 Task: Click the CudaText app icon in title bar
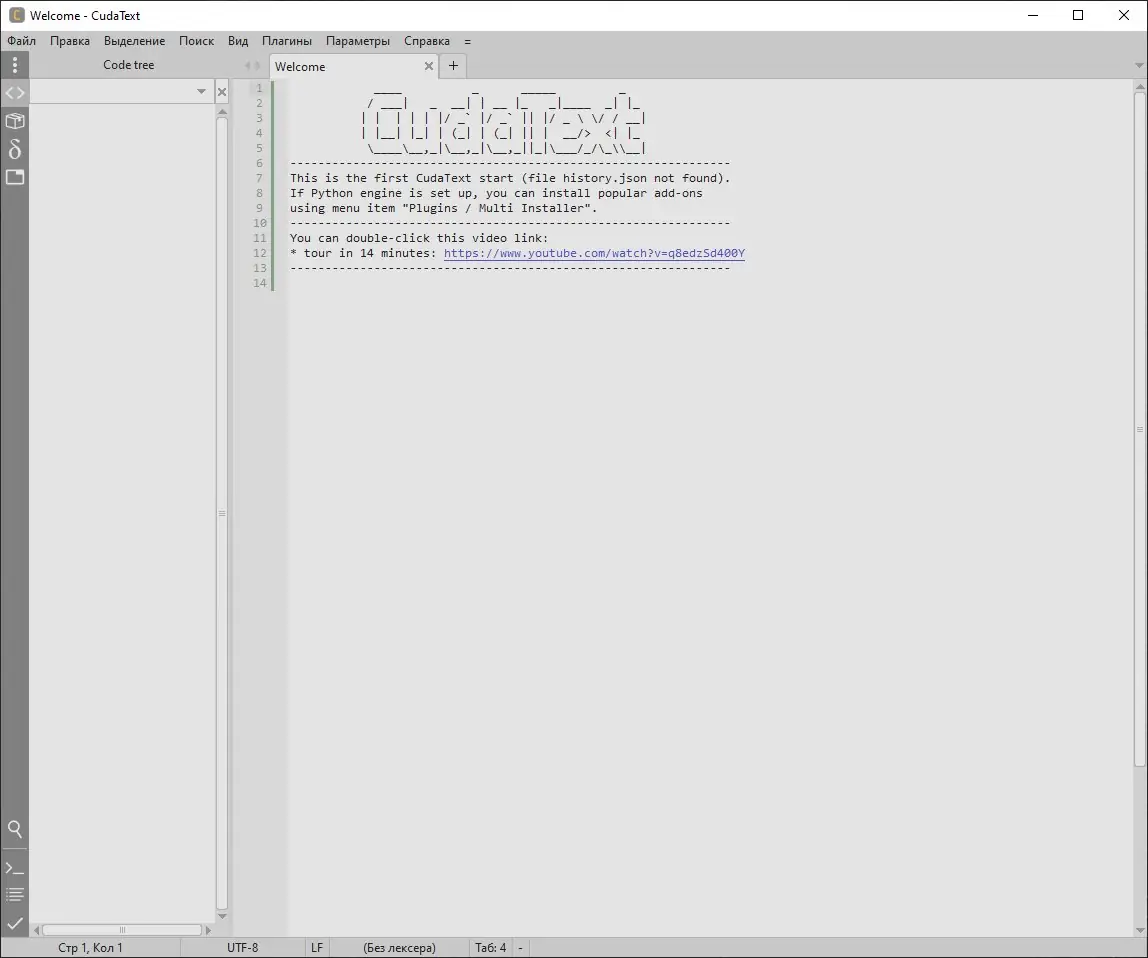coord(16,15)
